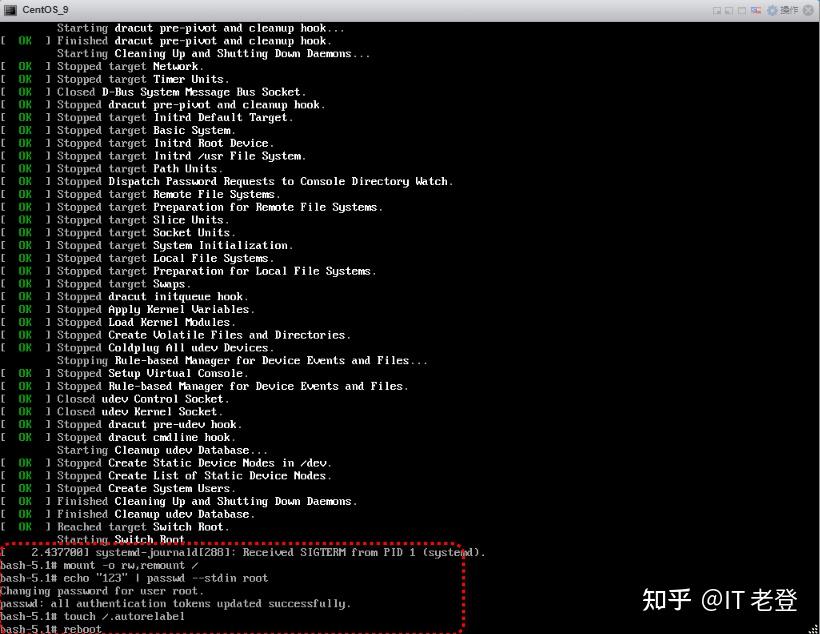Click the tokens updated successfully message
The image size is (820, 634).
tap(175, 603)
